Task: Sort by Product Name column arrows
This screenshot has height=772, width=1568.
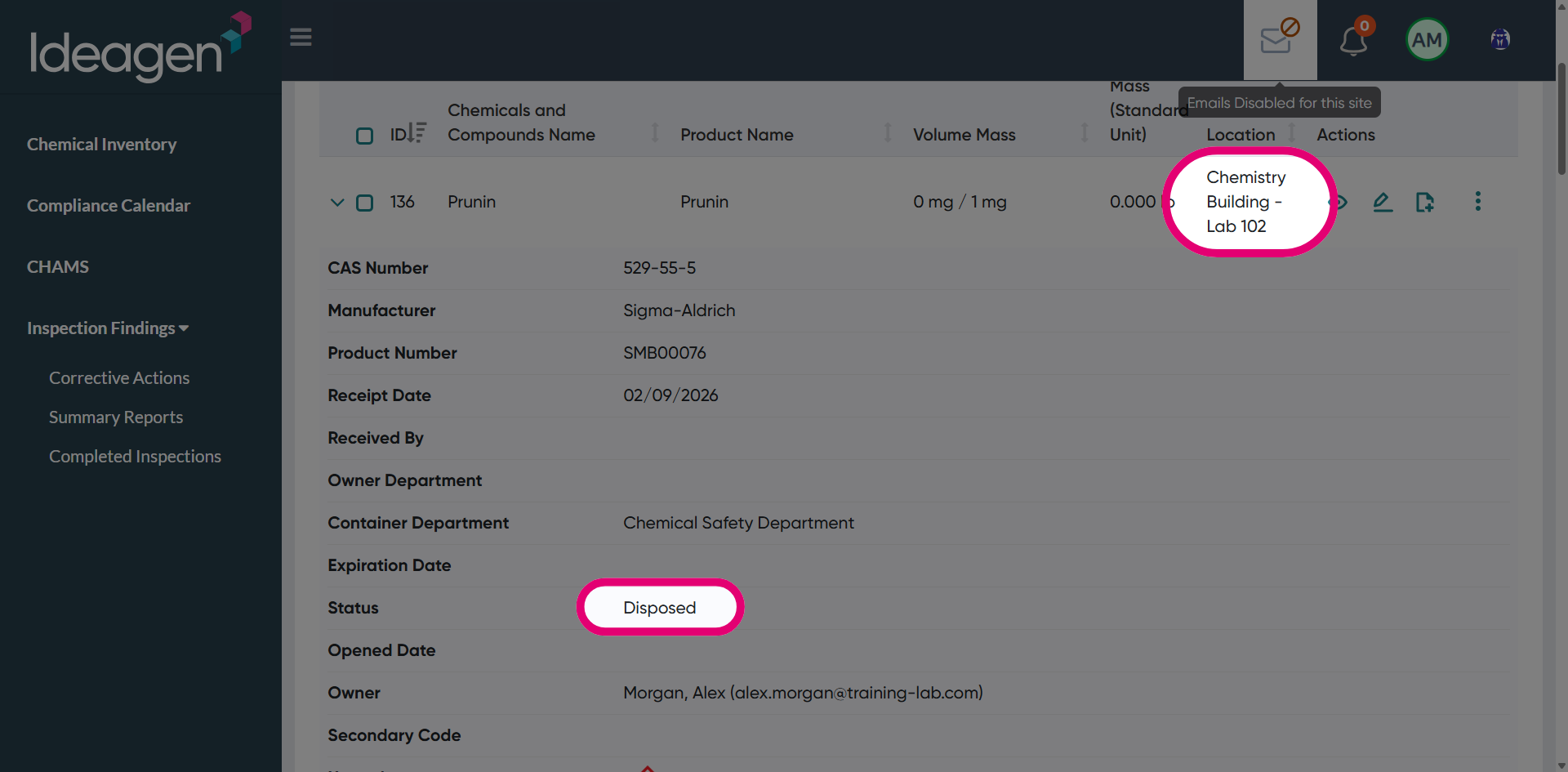Action: tap(887, 132)
